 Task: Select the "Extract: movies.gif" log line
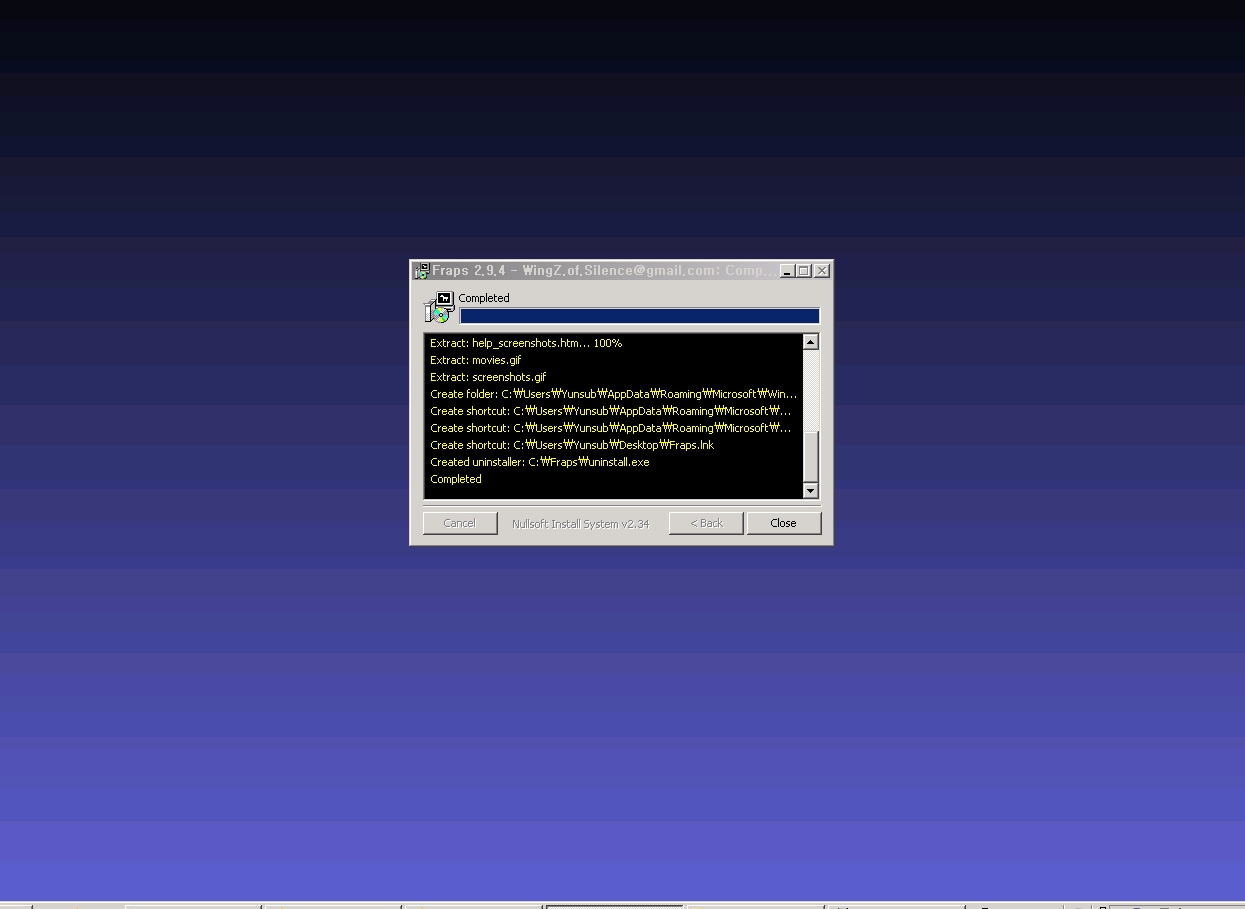point(476,360)
